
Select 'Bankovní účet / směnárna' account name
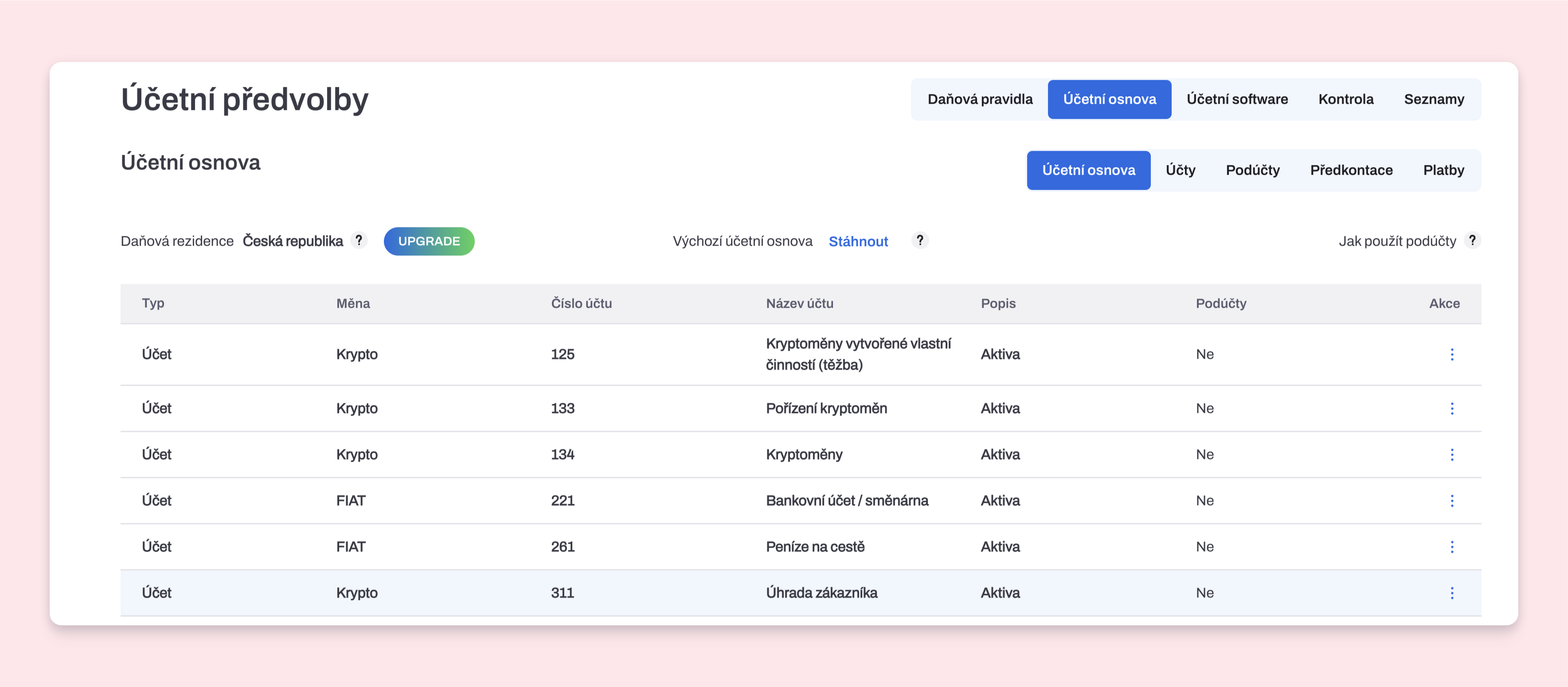pos(847,501)
